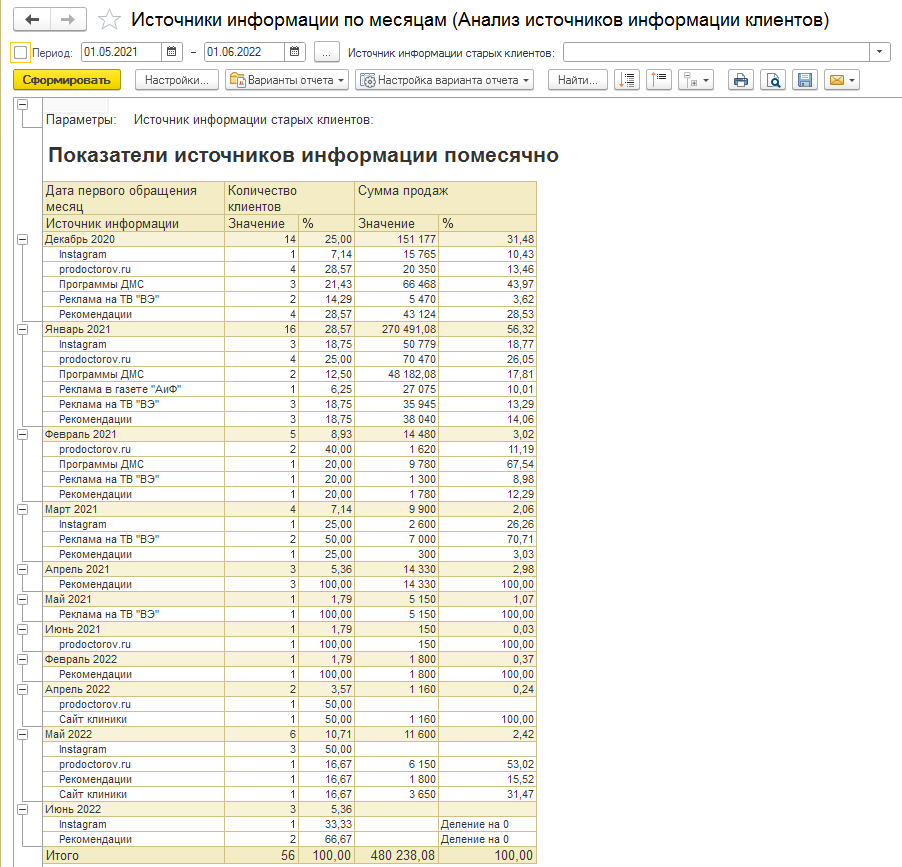Select the Декабрь 2020 row label
The image size is (902, 867).
(80, 239)
